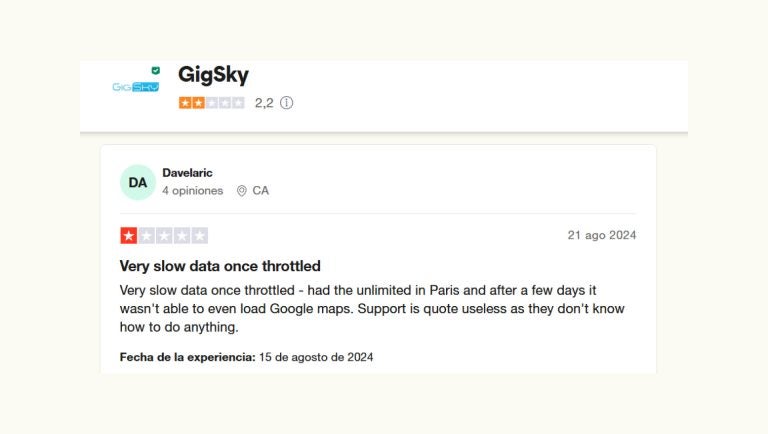Click the red one-star review rating
This screenshot has height=434, width=768.
pos(129,236)
